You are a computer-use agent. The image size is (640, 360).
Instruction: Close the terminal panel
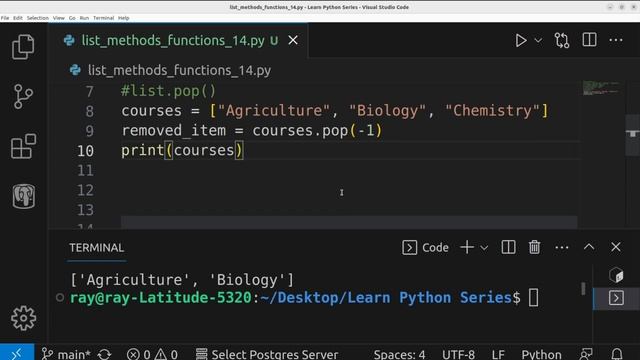(x=616, y=247)
